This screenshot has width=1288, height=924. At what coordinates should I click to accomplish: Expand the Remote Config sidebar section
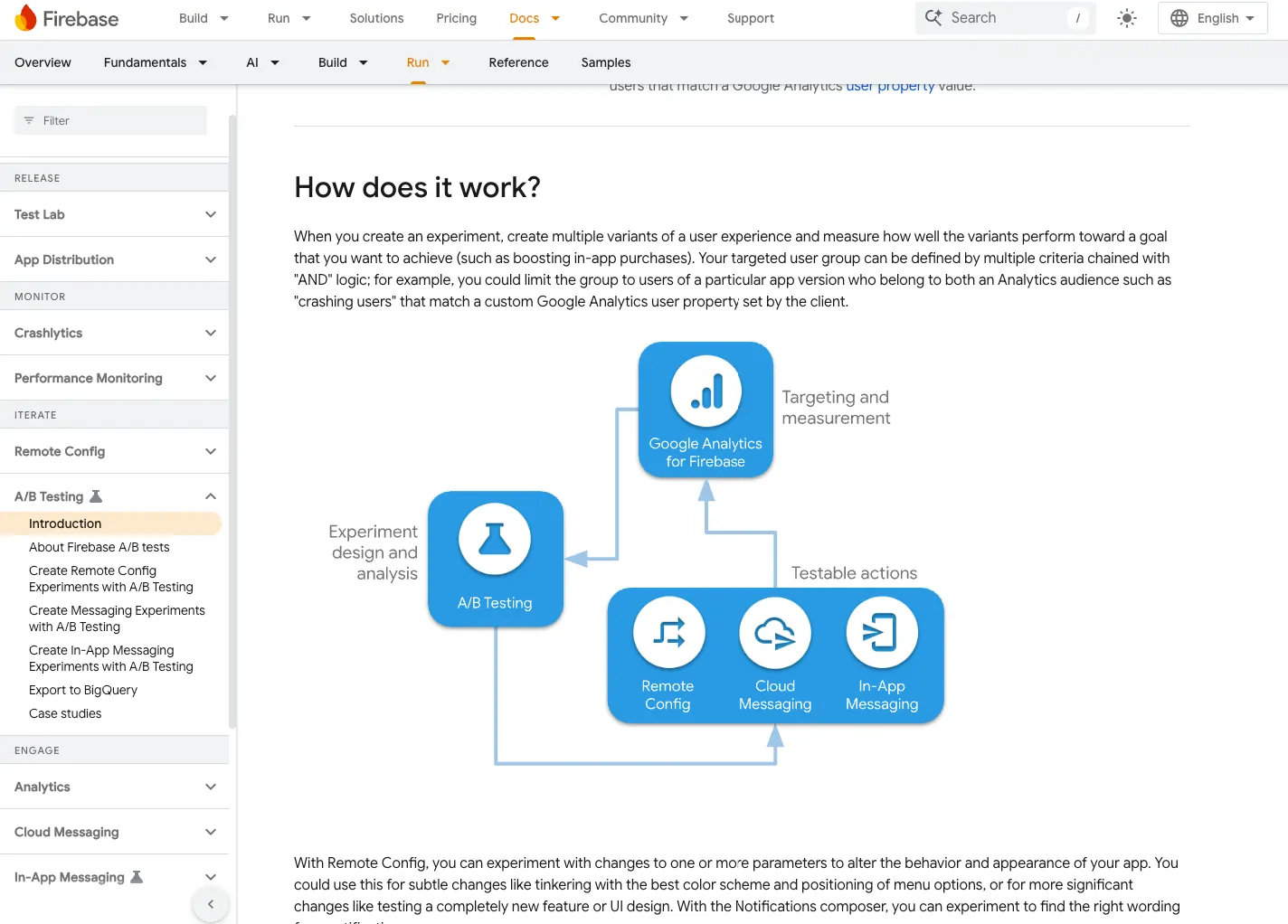[211, 451]
